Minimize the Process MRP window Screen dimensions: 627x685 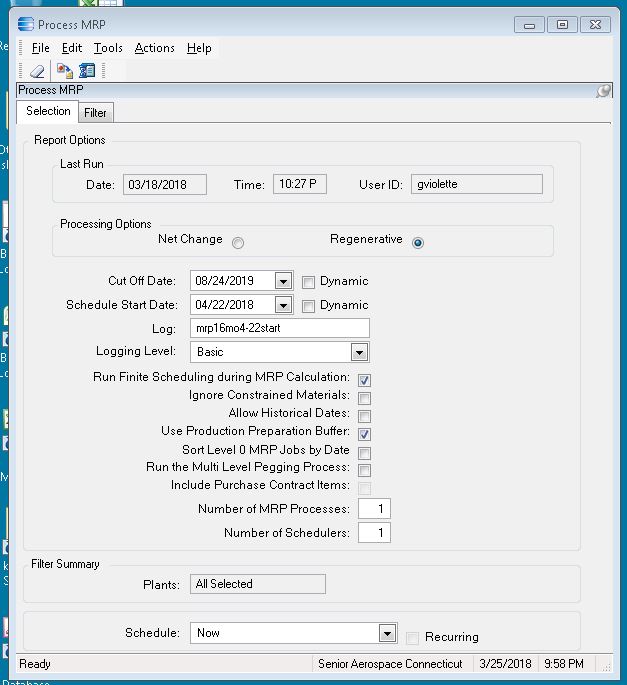tap(529, 25)
